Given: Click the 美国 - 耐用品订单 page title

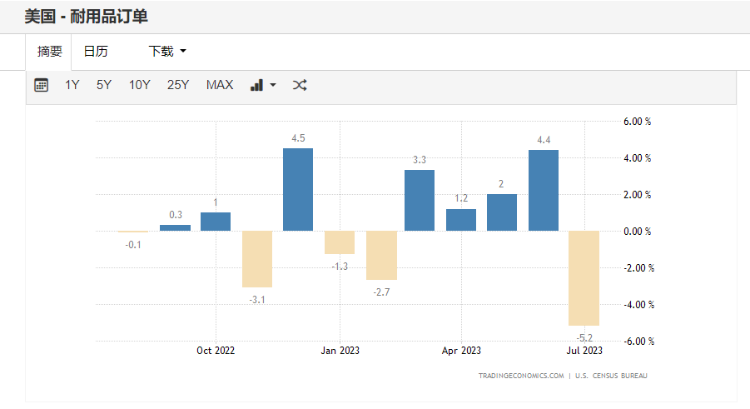Looking at the screenshot, I should 86,17.
